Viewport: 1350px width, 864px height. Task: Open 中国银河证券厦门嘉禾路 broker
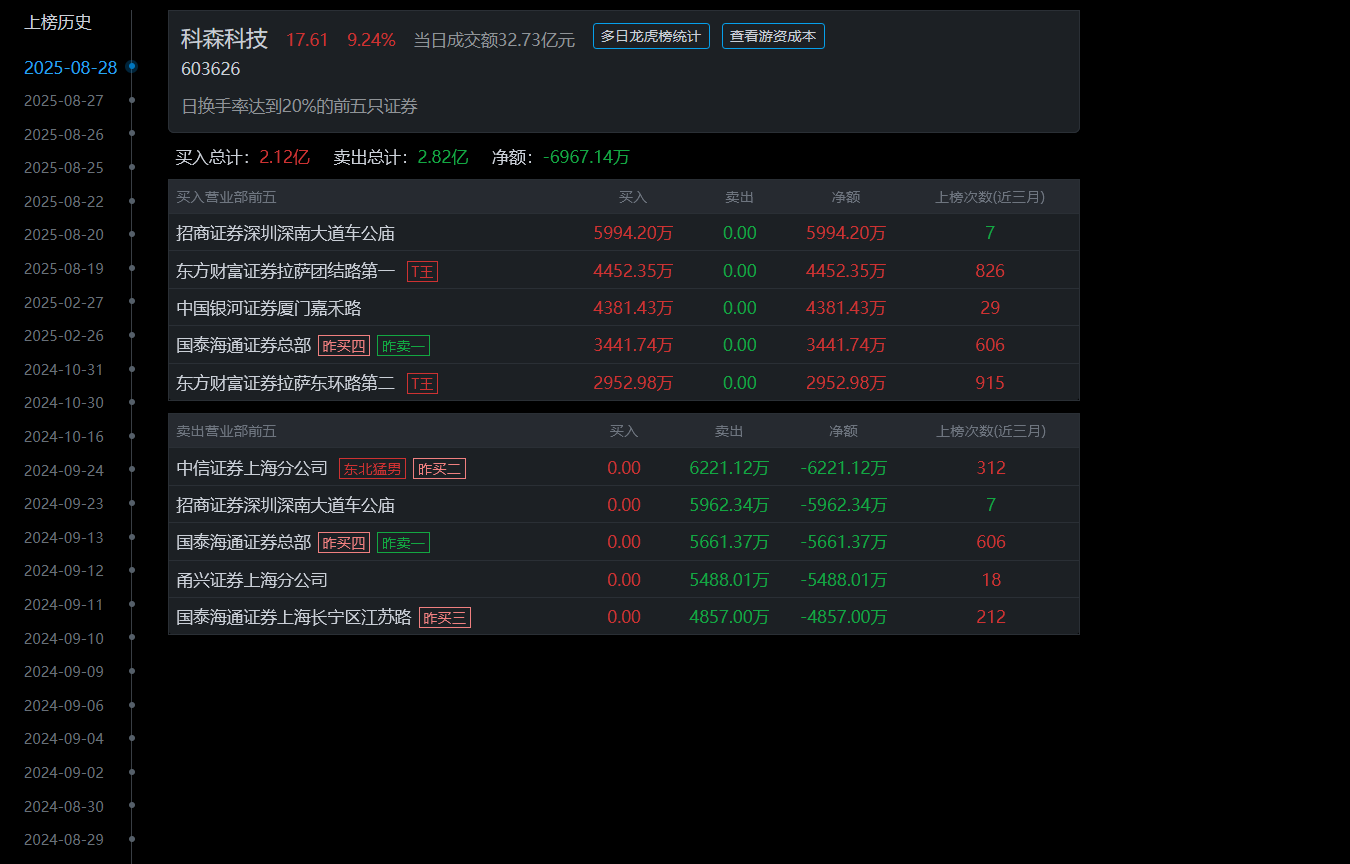[x=269, y=308]
